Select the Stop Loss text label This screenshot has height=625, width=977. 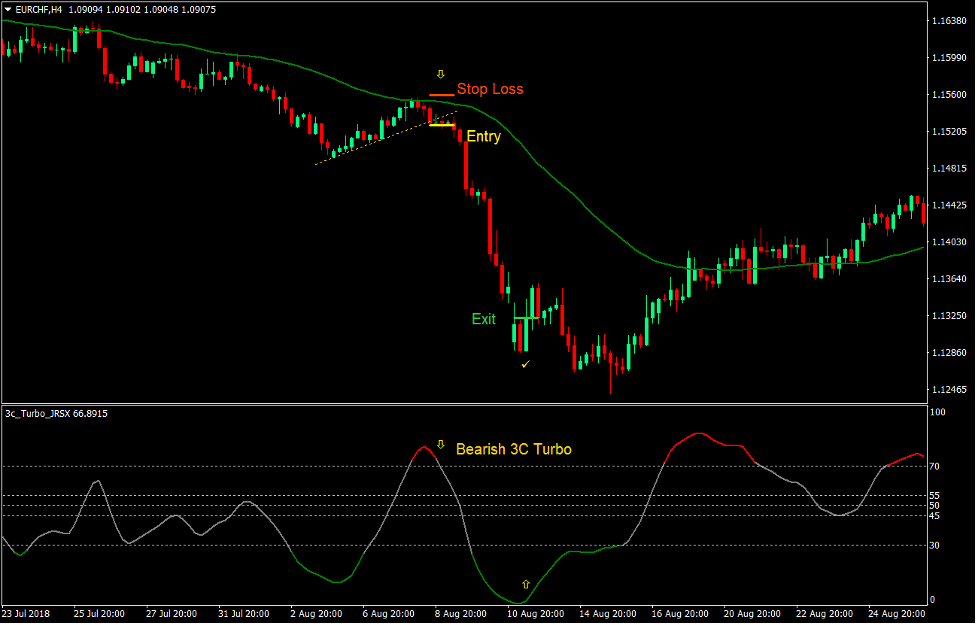click(489, 89)
